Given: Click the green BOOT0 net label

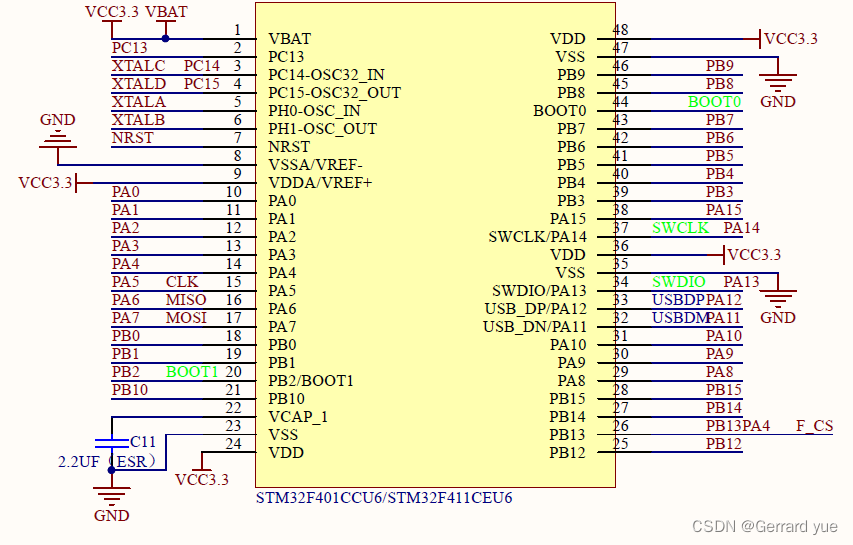Looking at the screenshot, I should point(714,102).
